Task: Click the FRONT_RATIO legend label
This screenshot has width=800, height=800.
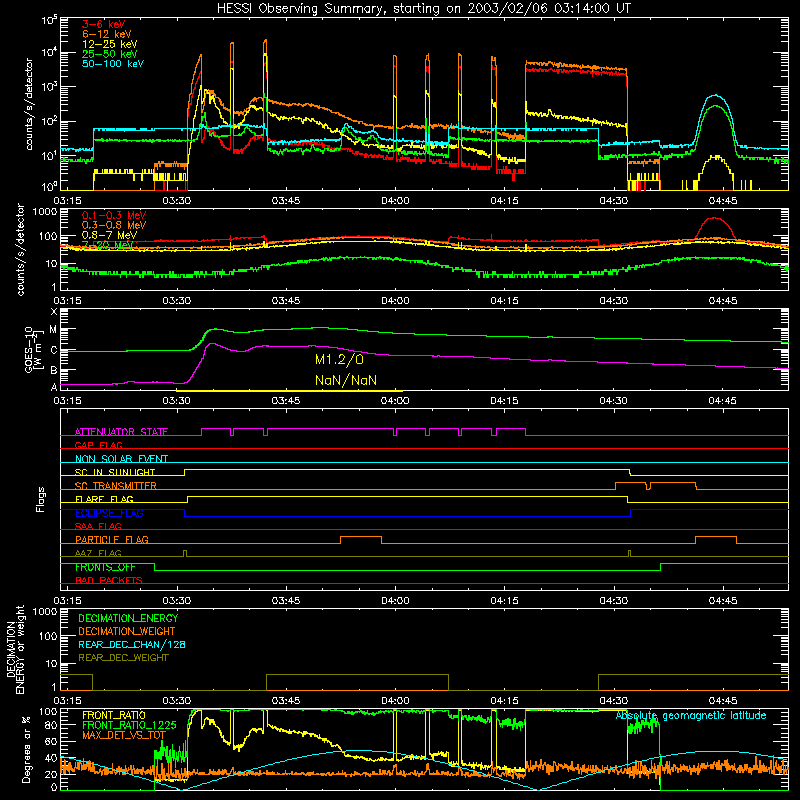Action: pos(114,715)
